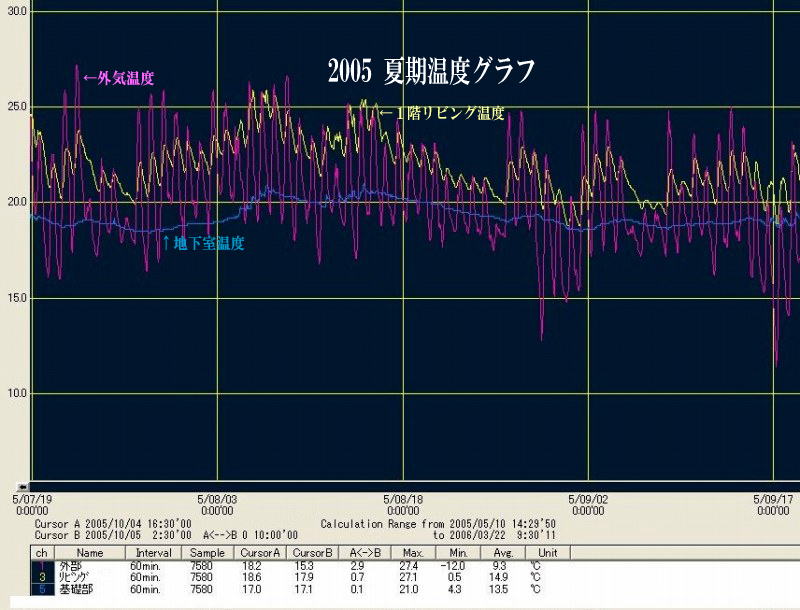The height and width of the screenshot is (610, 800).
Task: Click the 'Name' column header
Action: click(x=91, y=553)
